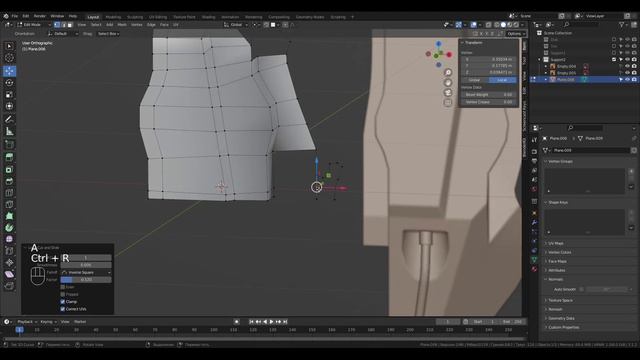Open the Vertex menu in viewport header
Image resolution: width=640 pixels, height=360 pixels.
click(137, 25)
